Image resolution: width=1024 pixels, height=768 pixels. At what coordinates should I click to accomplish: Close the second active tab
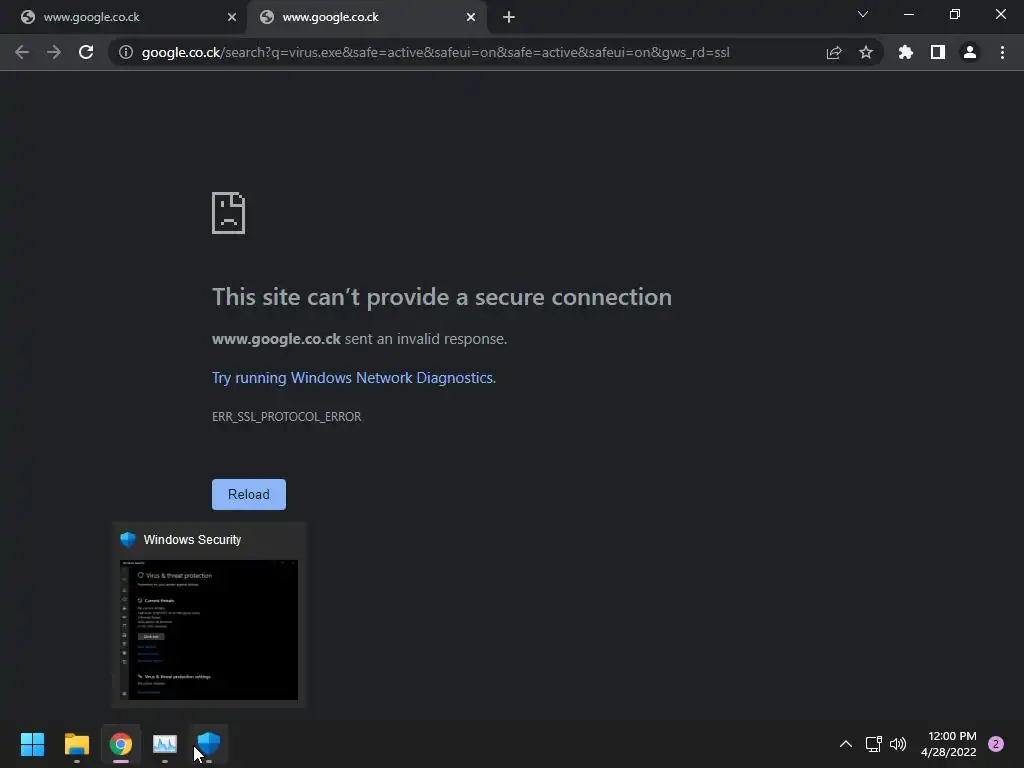(x=471, y=17)
